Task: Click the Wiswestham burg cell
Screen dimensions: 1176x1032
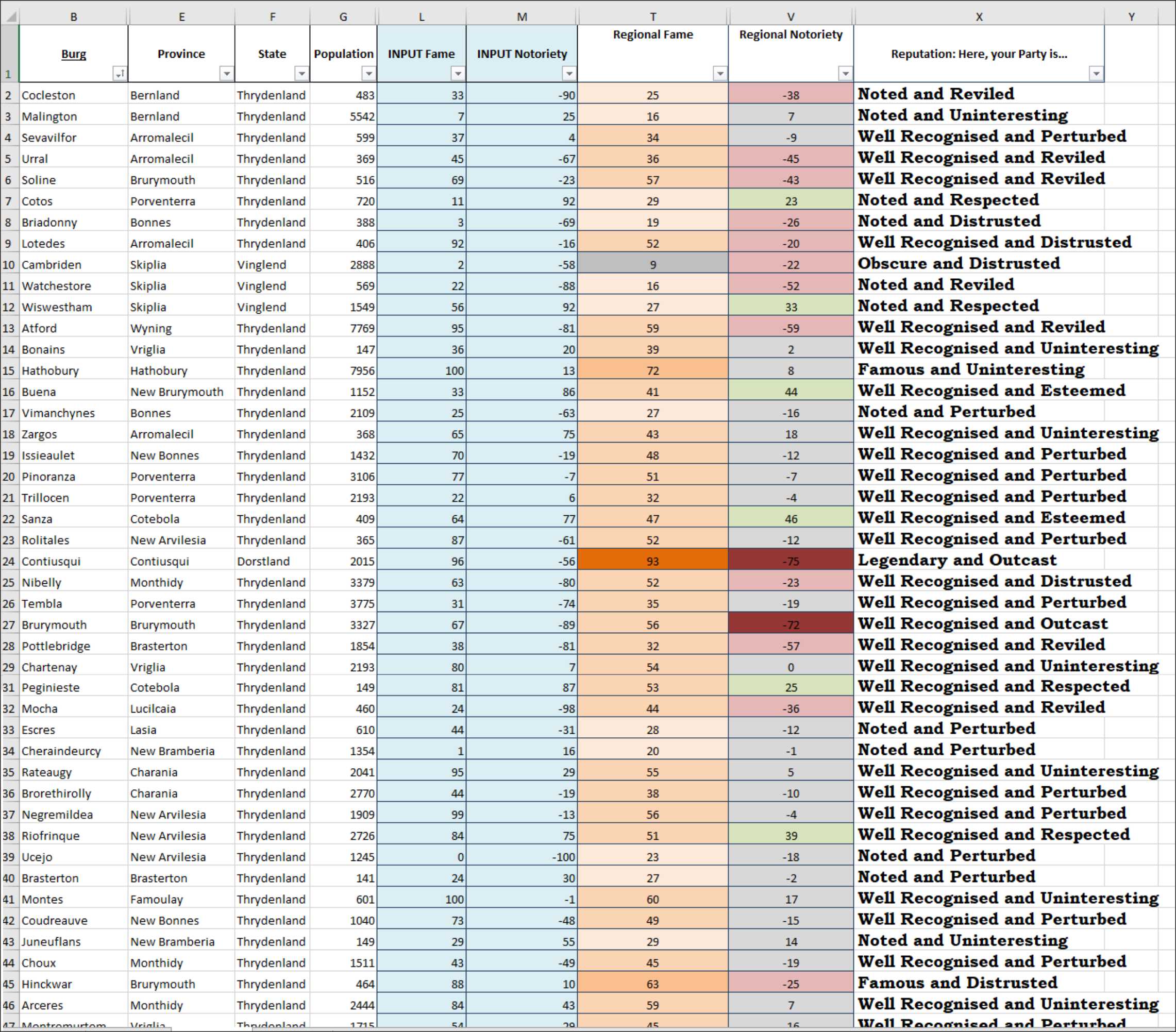Action: [x=74, y=307]
